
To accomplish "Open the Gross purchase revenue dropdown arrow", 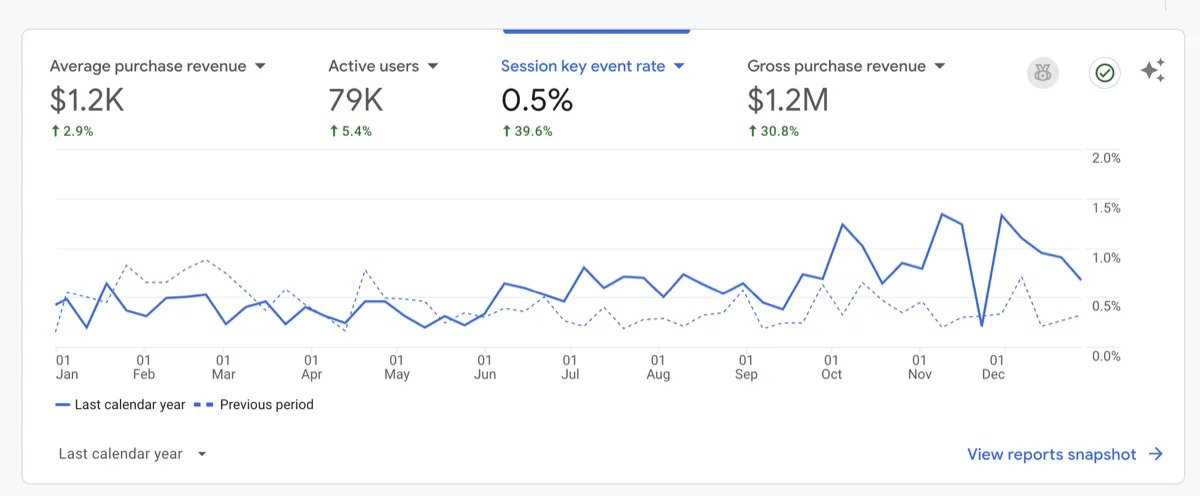I will tap(939, 66).
